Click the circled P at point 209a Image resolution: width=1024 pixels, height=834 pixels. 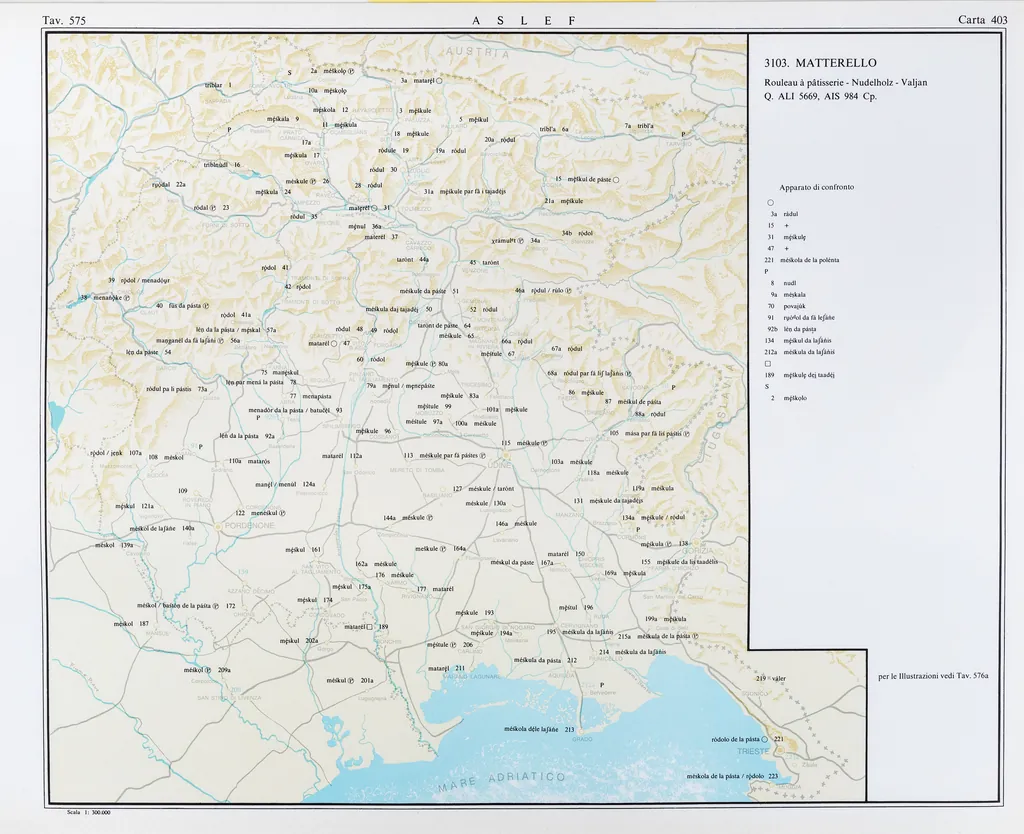pyautogui.click(x=209, y=670)
